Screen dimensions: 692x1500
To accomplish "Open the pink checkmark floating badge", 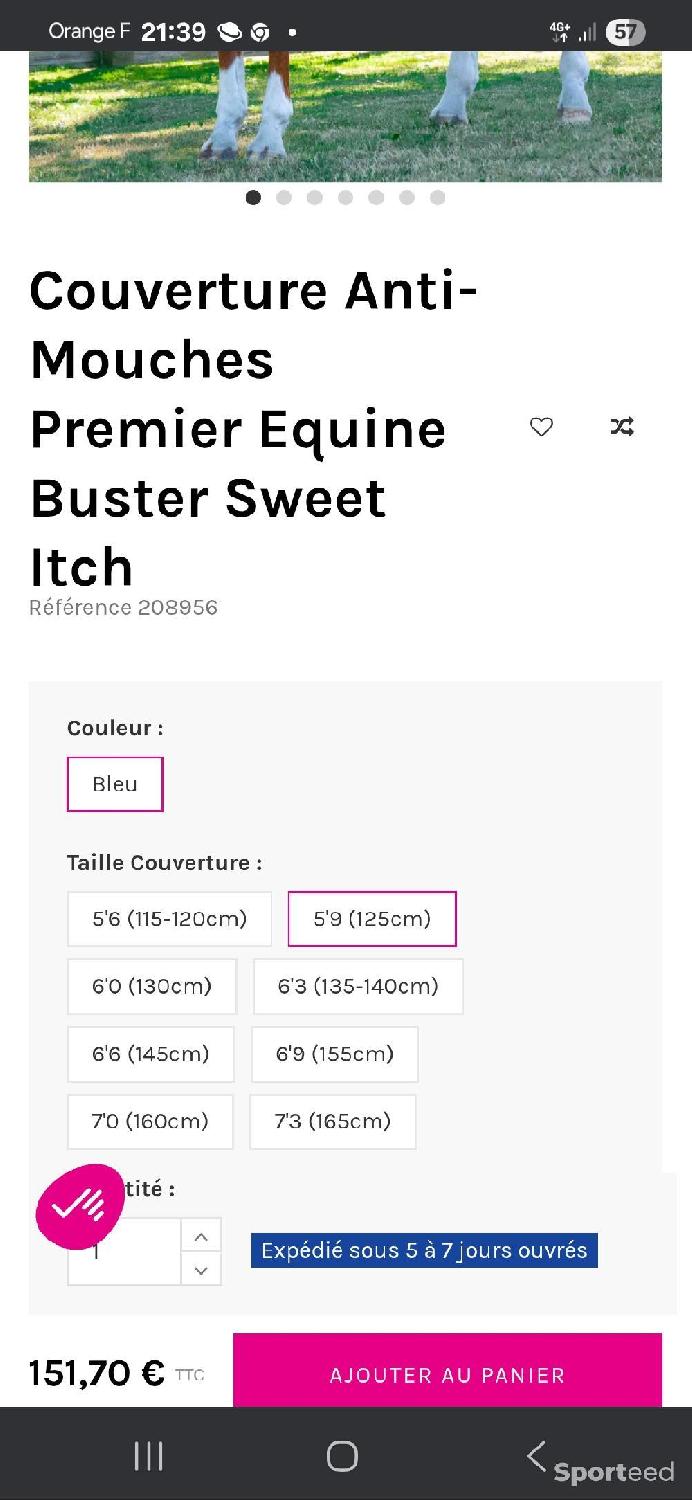I will click(80, 1207).
